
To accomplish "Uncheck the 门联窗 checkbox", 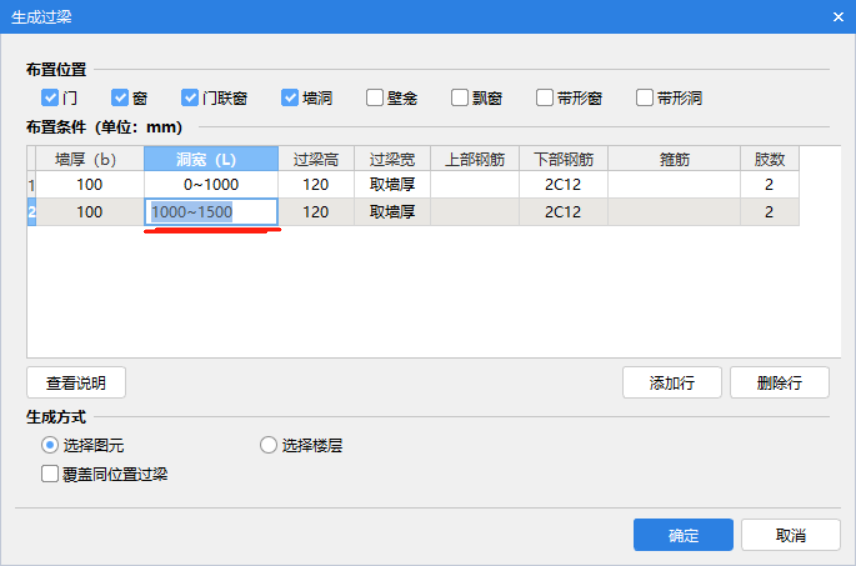I will pos(189,98).
